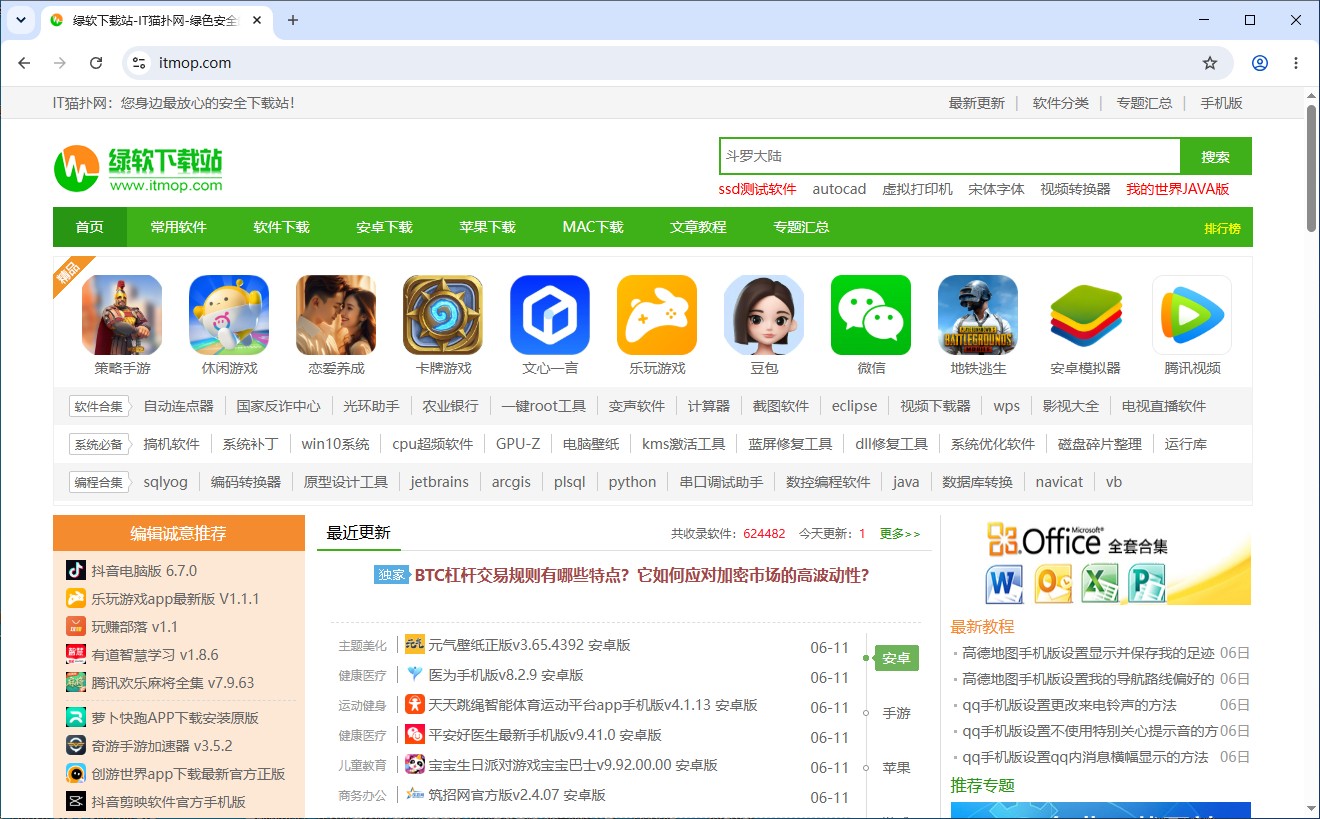Open 高德地图手机版设置显示并保存我的足迹 tutorial

1088,653
